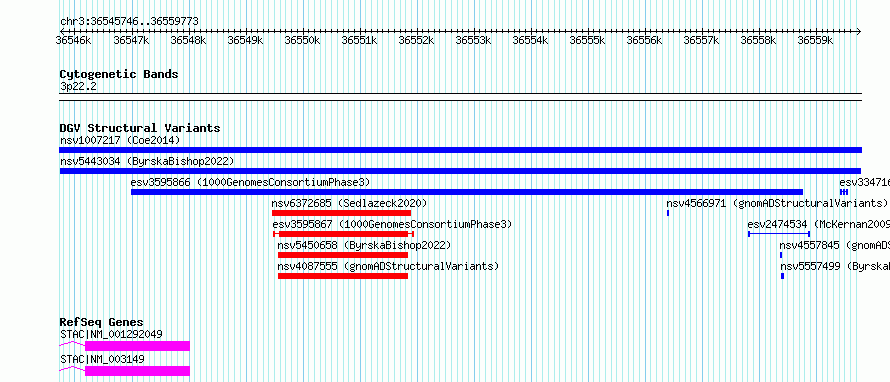Click the 36547k ruler tick label

pyautogui.click(x=132, y=40)
